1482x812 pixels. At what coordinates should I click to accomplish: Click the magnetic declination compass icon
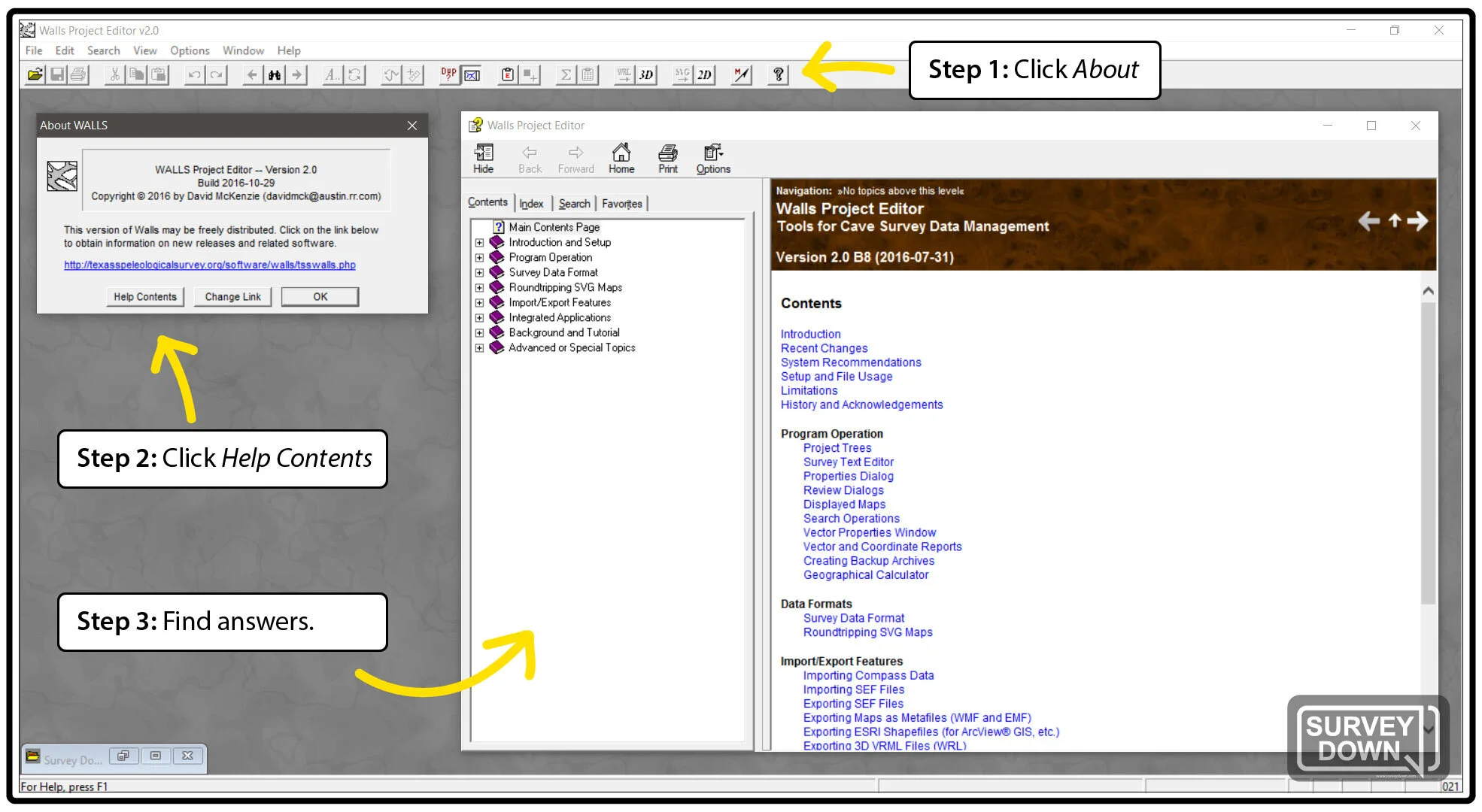(741, 74)
